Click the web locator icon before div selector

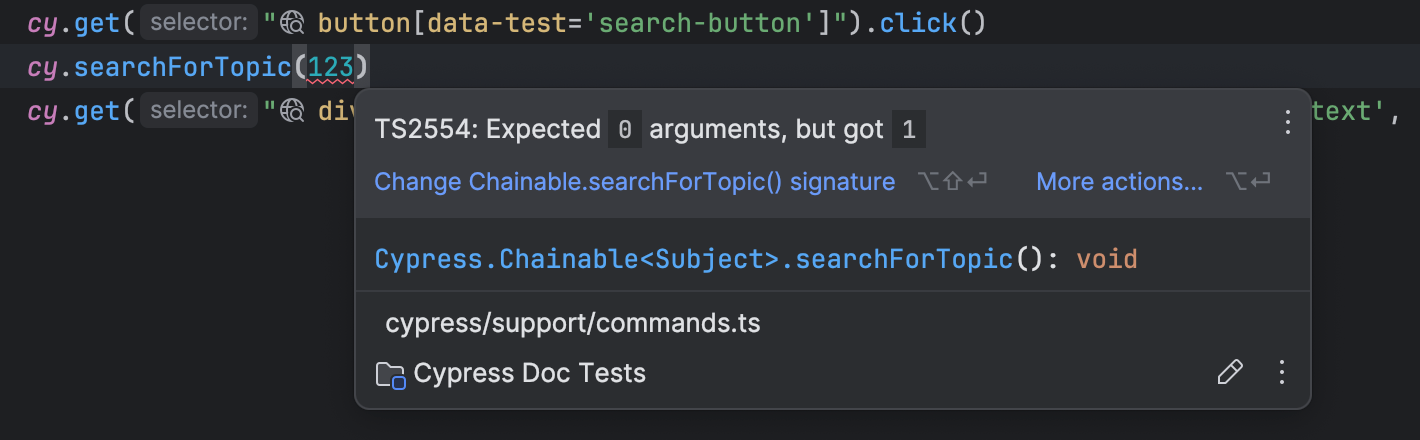[x=292, y=111]
